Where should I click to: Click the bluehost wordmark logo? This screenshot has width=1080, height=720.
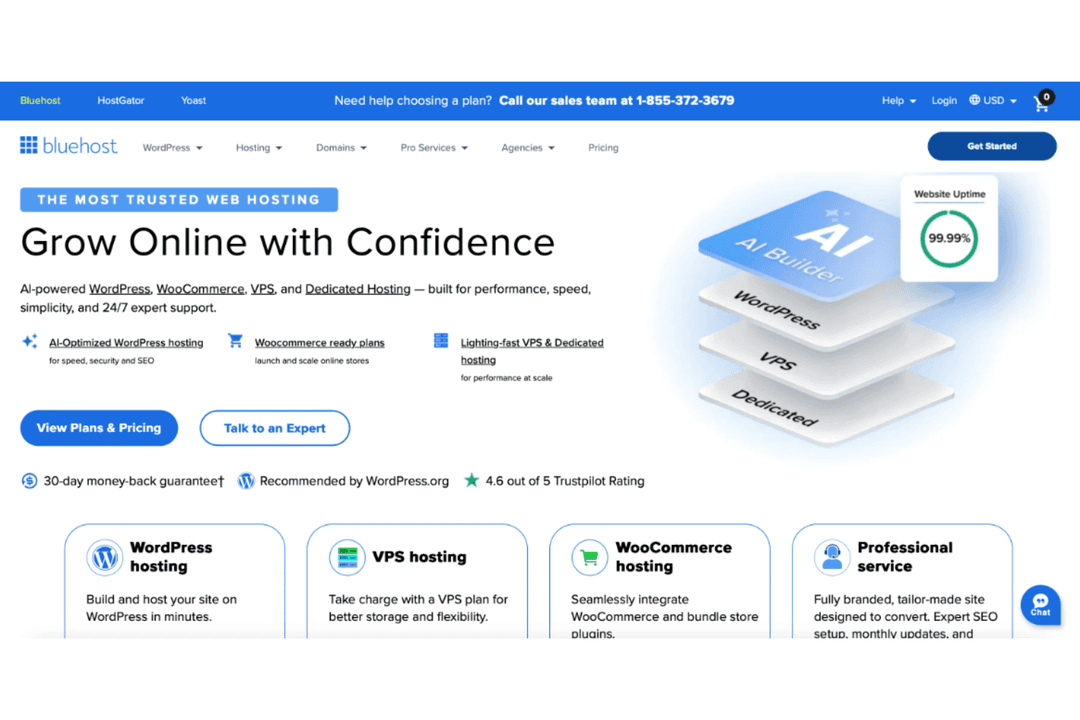point(80,145)
